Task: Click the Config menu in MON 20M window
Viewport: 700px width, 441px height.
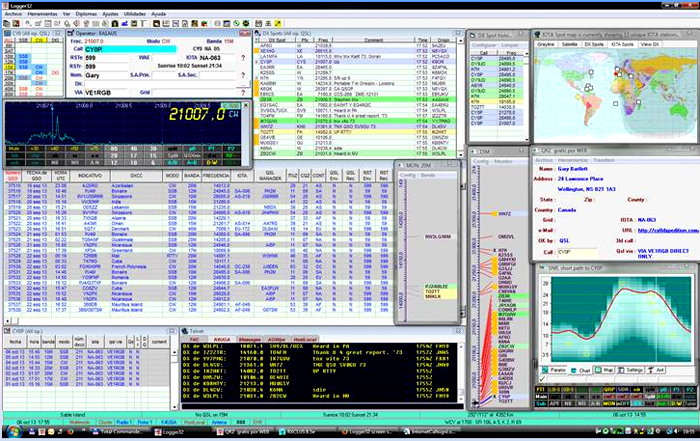Action: 407,175
